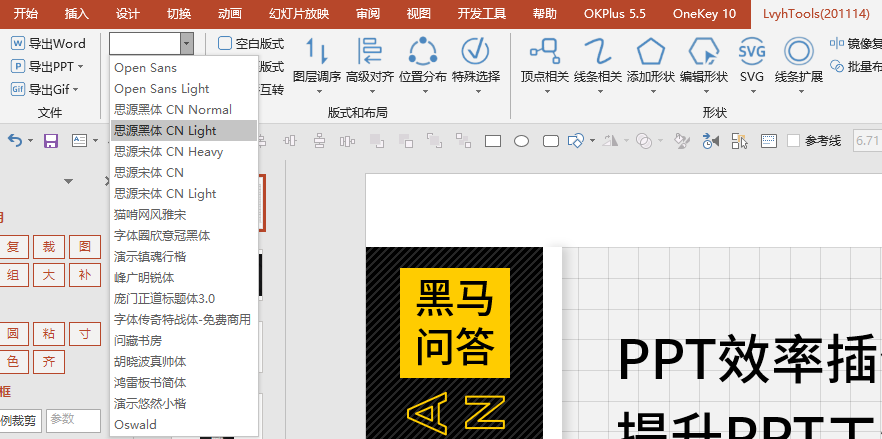
Task: Click the 复 button in side panel
Action: (13, 247)
